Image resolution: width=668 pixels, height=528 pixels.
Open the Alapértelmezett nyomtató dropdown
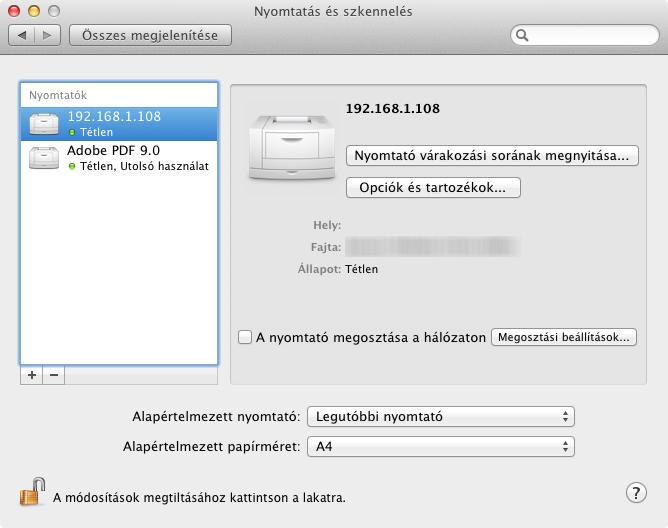coord(441,416)
